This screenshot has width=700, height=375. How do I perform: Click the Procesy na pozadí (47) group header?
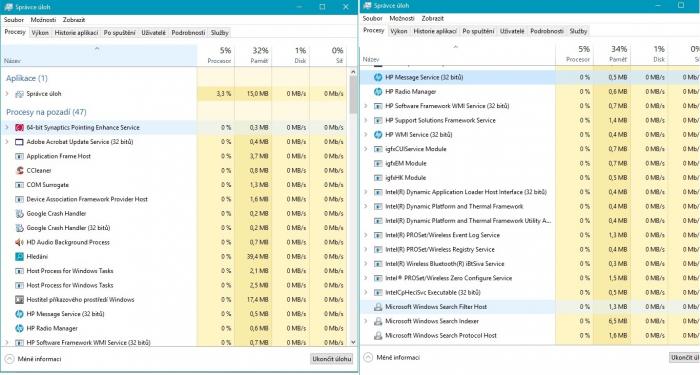[x=46, y=112]
